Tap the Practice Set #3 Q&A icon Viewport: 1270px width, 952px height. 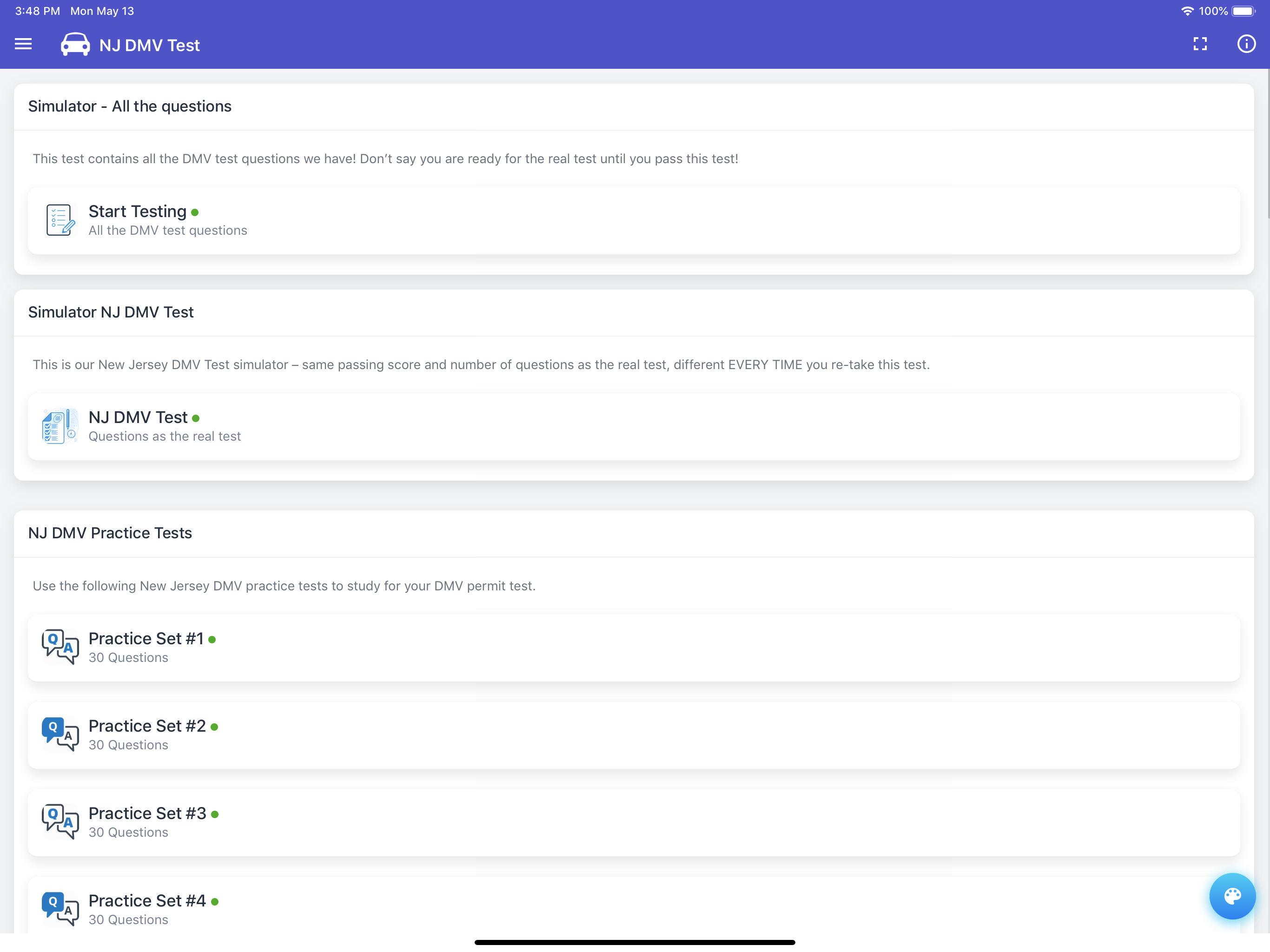pyautogui.click(x=60, y=821)
